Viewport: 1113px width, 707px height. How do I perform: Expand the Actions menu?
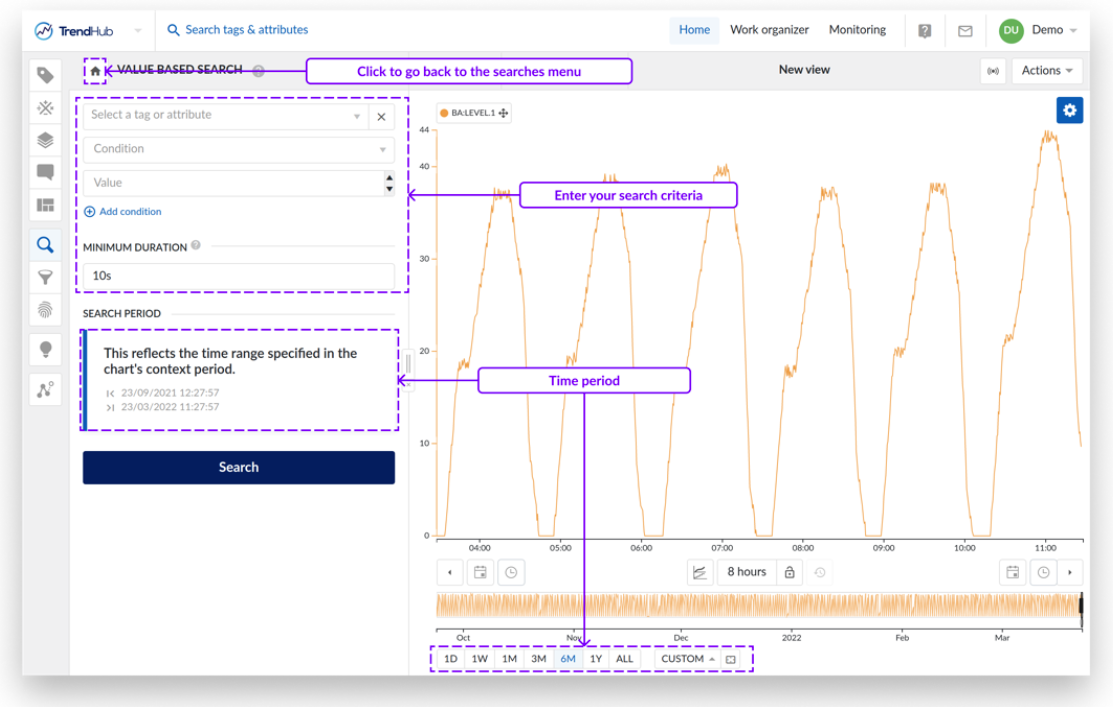point(1047,70)
